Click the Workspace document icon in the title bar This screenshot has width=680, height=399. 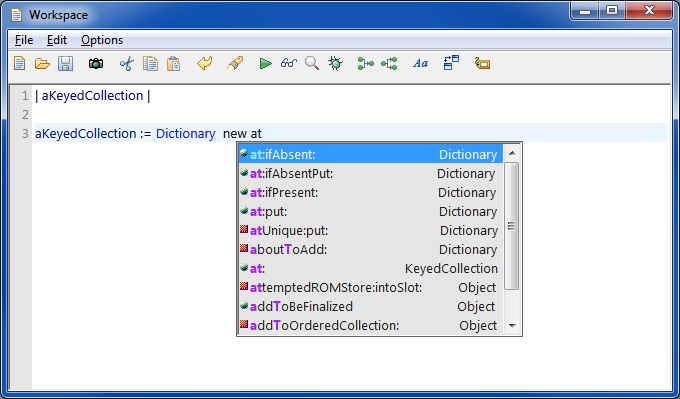pos(16,15)
